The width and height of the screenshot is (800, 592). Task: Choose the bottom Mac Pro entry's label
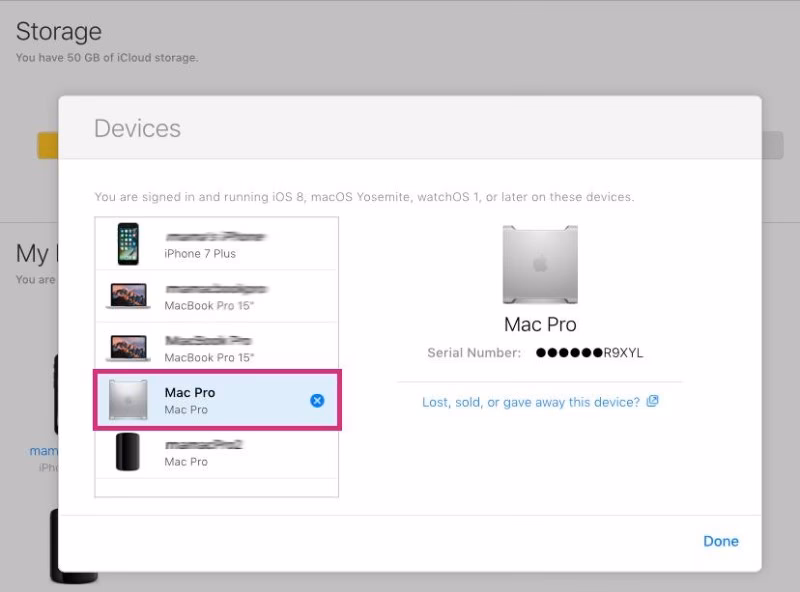click(x=186, y=462)
